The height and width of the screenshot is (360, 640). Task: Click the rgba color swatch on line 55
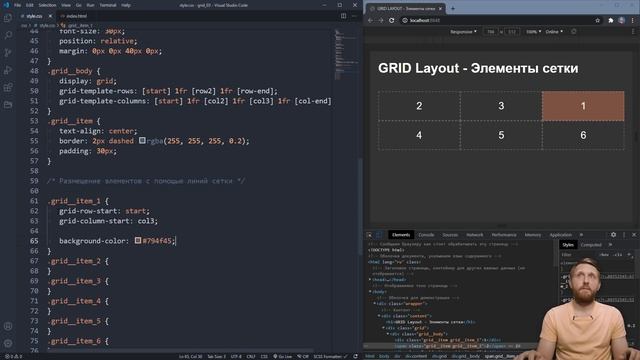click(142, 140)
